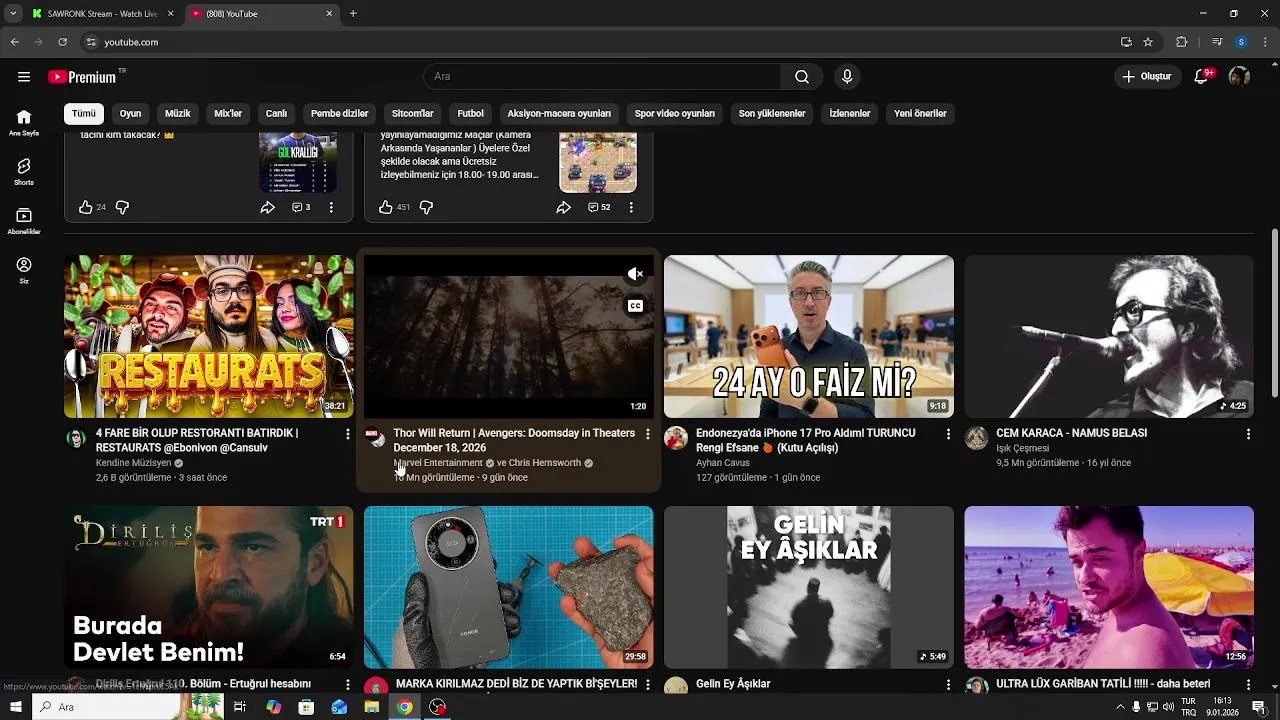
Task: Open Shorts from the sidebar
Action: pos(24,172)
